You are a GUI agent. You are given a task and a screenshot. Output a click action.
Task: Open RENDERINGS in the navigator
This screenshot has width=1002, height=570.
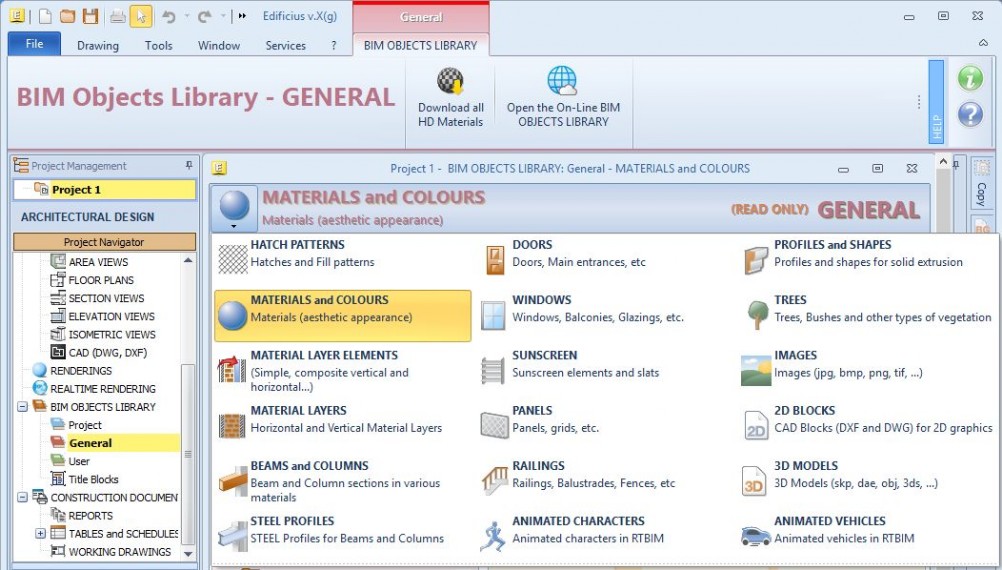click(81, 371)
